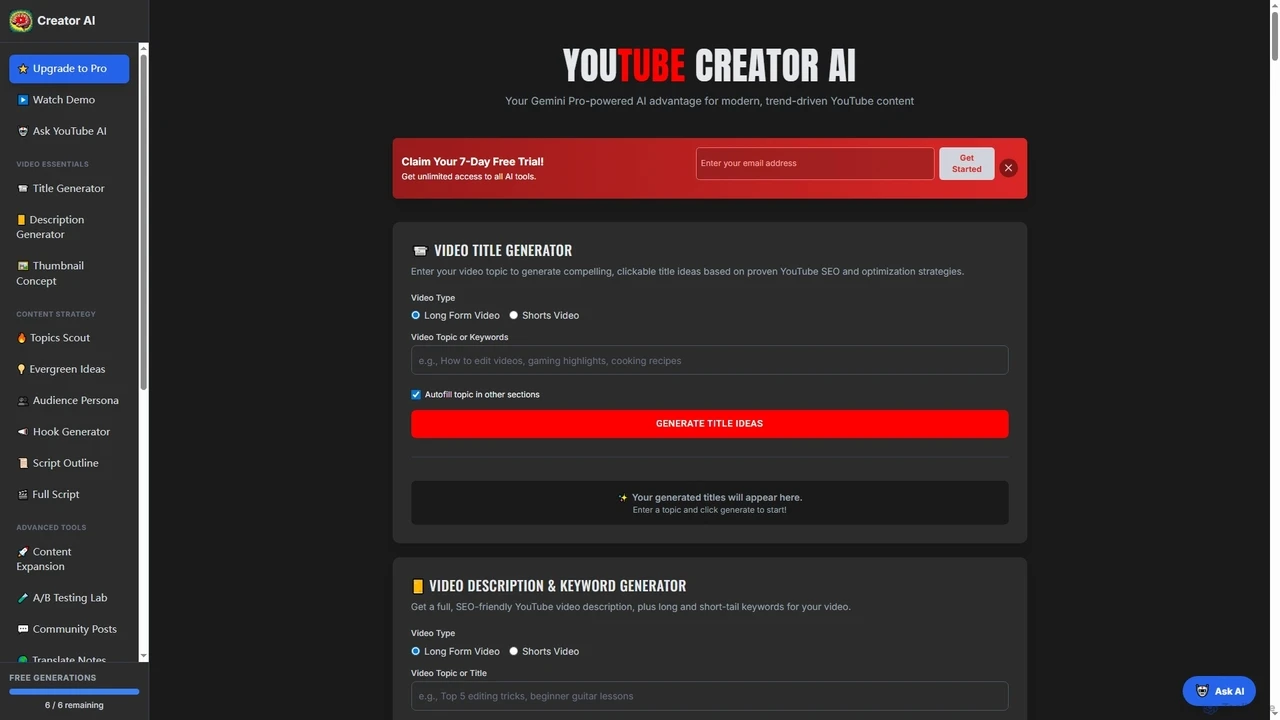Select Shorts Video in Description Generator
This screenshot has height=720, width=1280.
[514, 651]
